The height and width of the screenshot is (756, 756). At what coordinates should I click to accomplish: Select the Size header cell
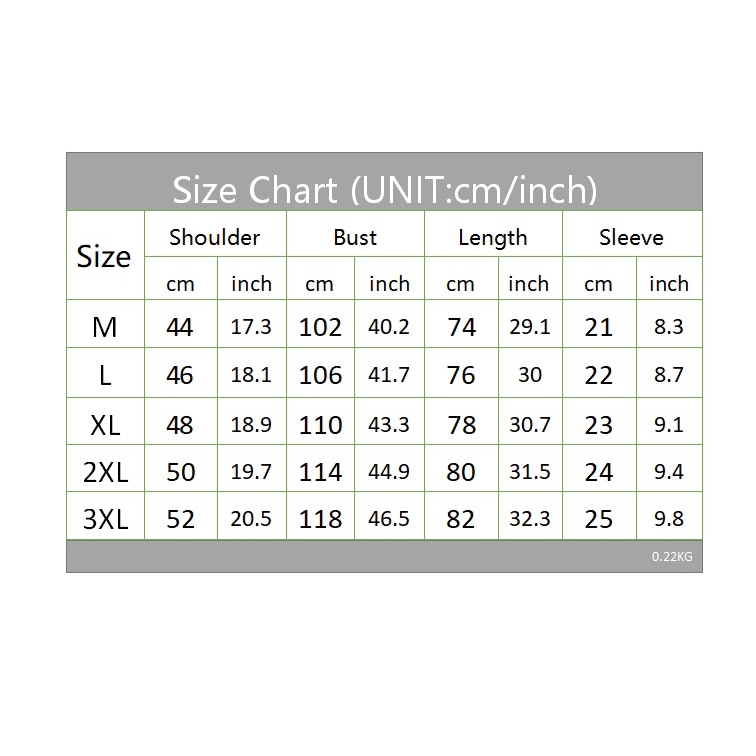pyautogui.click(x=104, y=257)
